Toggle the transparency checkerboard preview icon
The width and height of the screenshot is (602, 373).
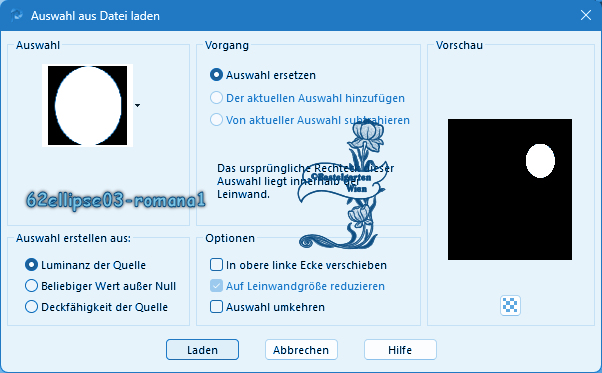(510, 305)
